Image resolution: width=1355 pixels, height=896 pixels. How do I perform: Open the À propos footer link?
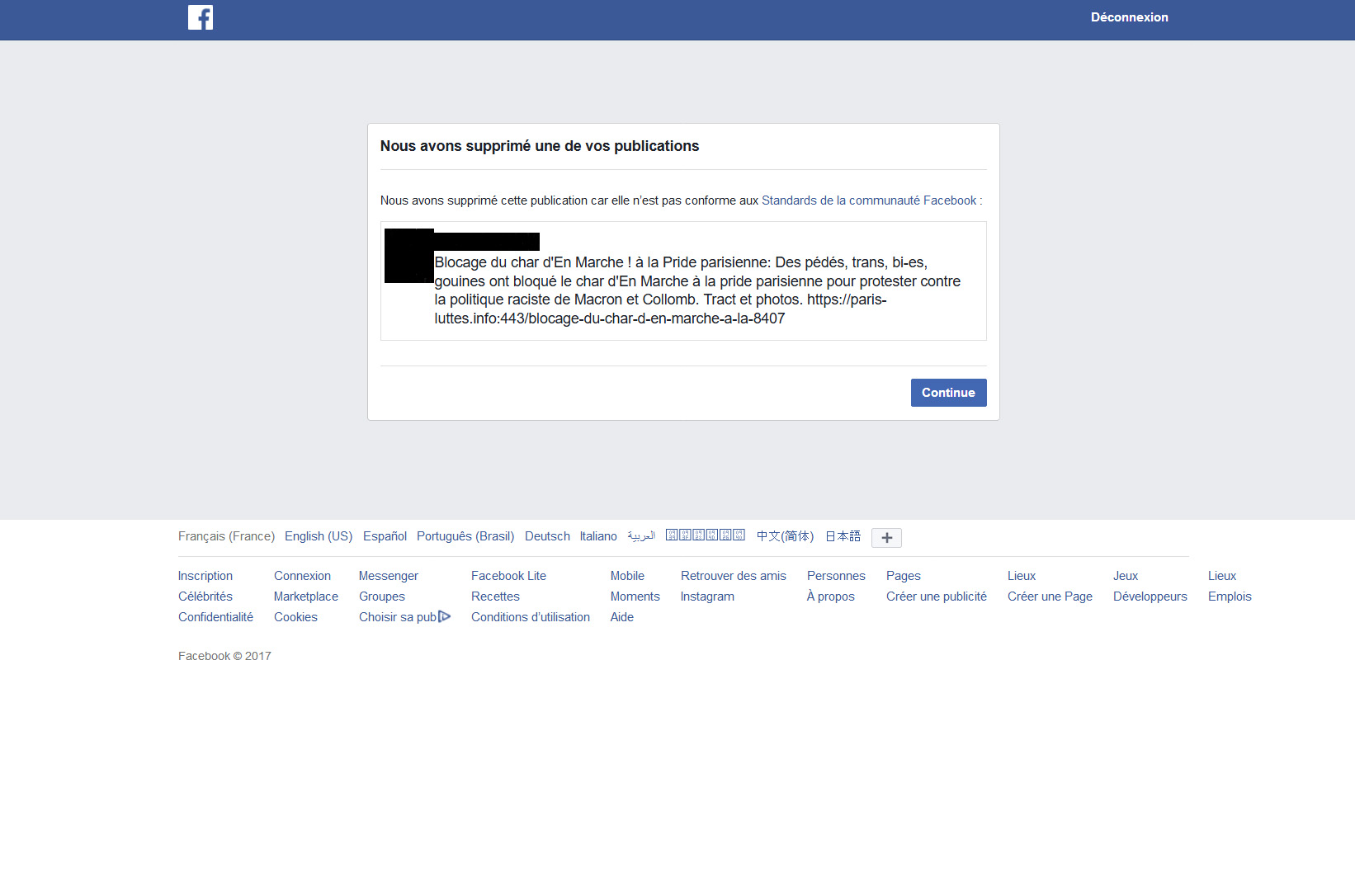pyautogui.click(x=831, y=597)
